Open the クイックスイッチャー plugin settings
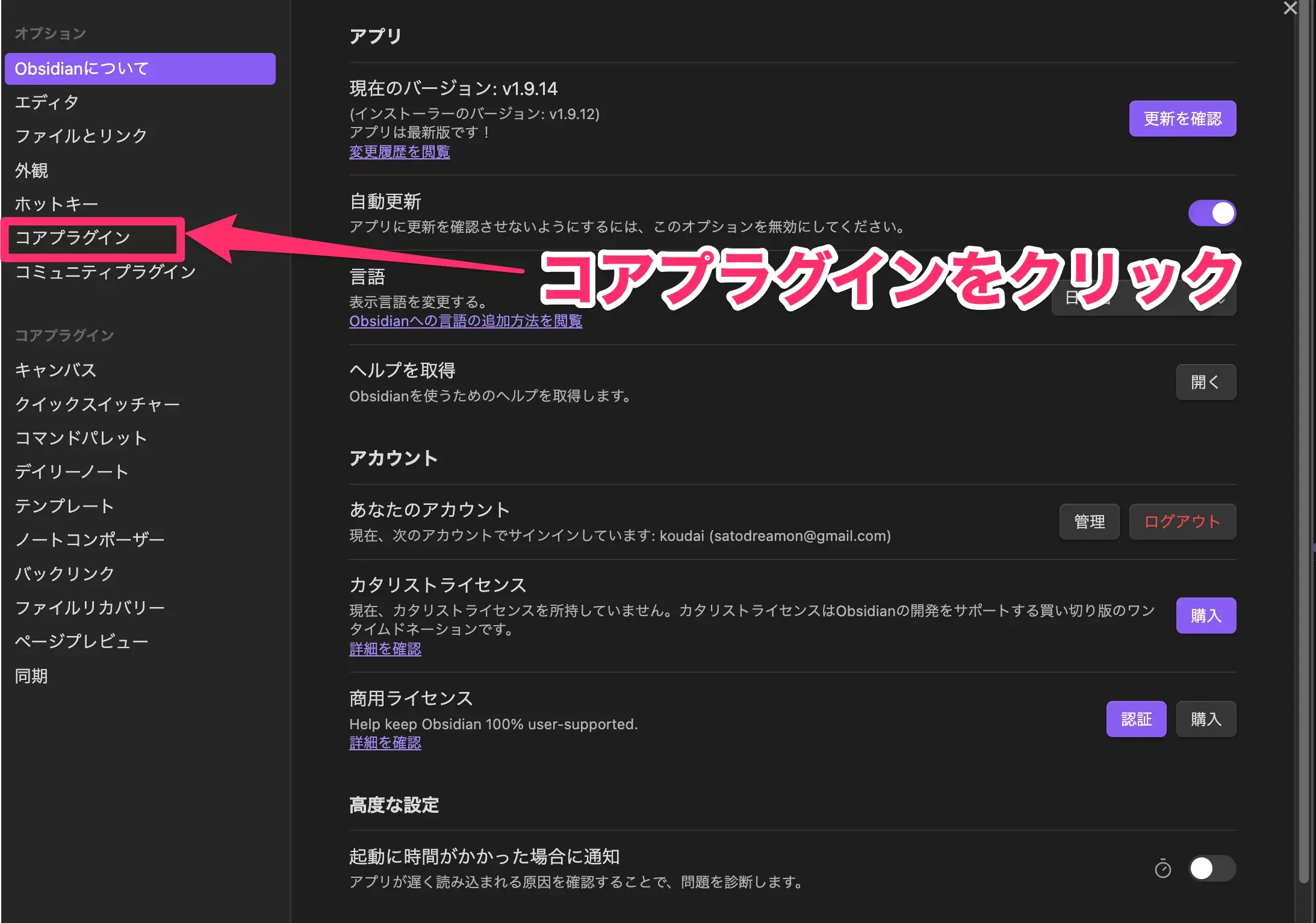Viewport: 1316px width, 923px height. [x=140, y=404]
